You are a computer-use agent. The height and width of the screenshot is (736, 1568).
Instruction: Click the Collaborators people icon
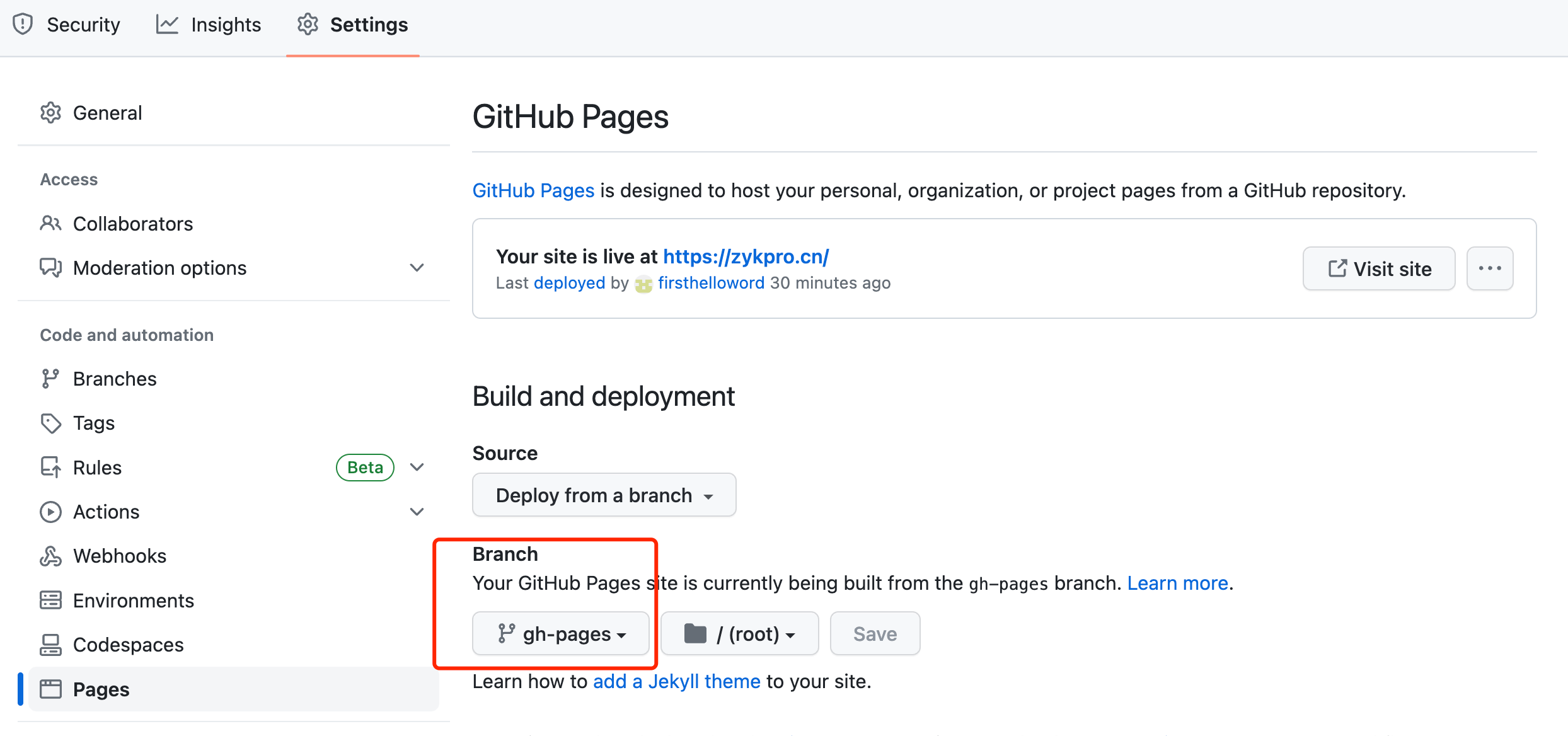(x=50, y=223)
